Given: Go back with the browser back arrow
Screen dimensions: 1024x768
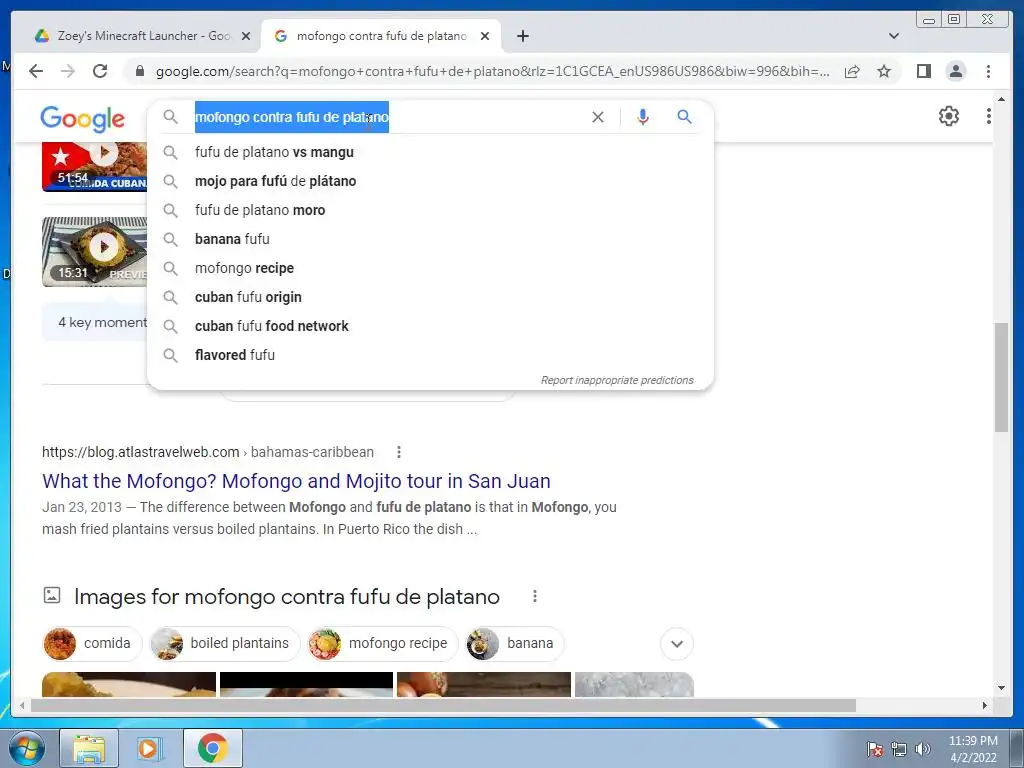Looking at the screenshot, I should pos(36,71).
